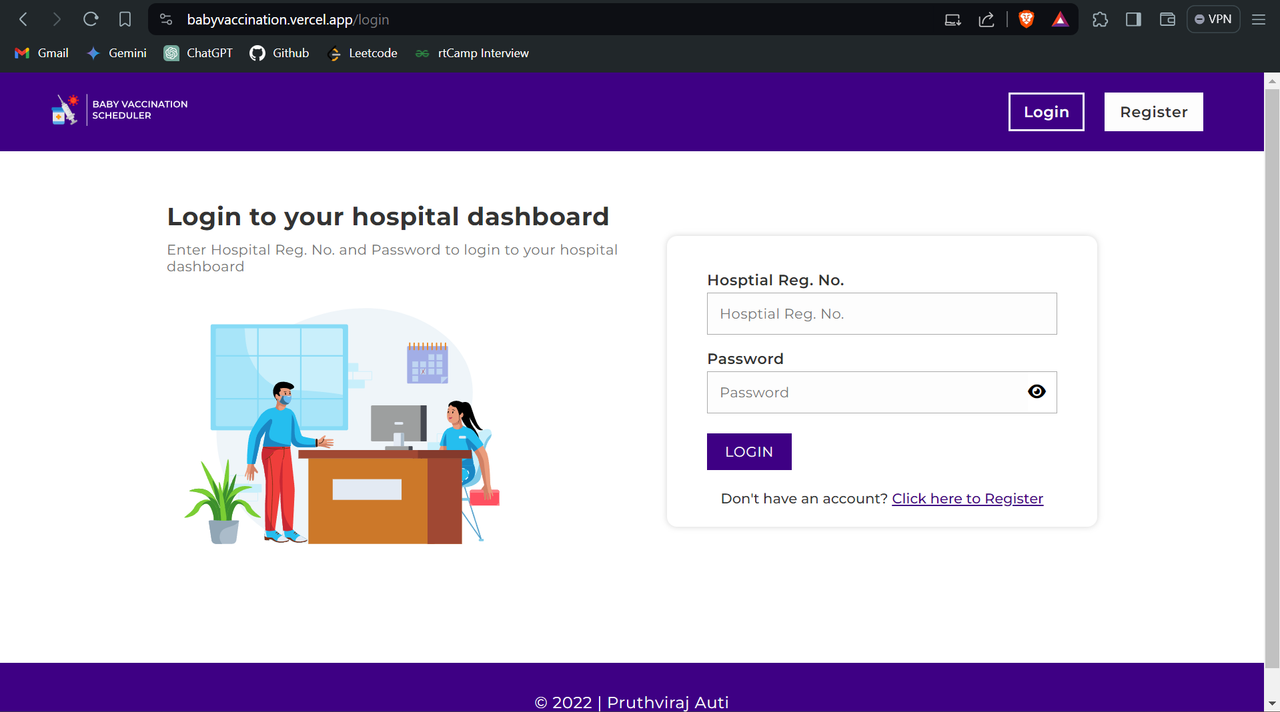Click the browser forward arrow

point(57,19)
